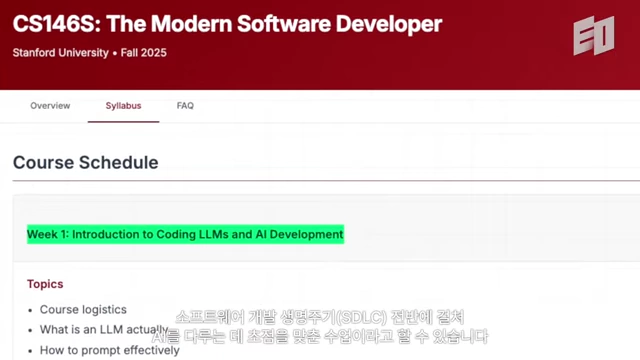Viewport: 640px width, 360px height.
Task: Click the CS146S course title heading
Action: point(227,24)
